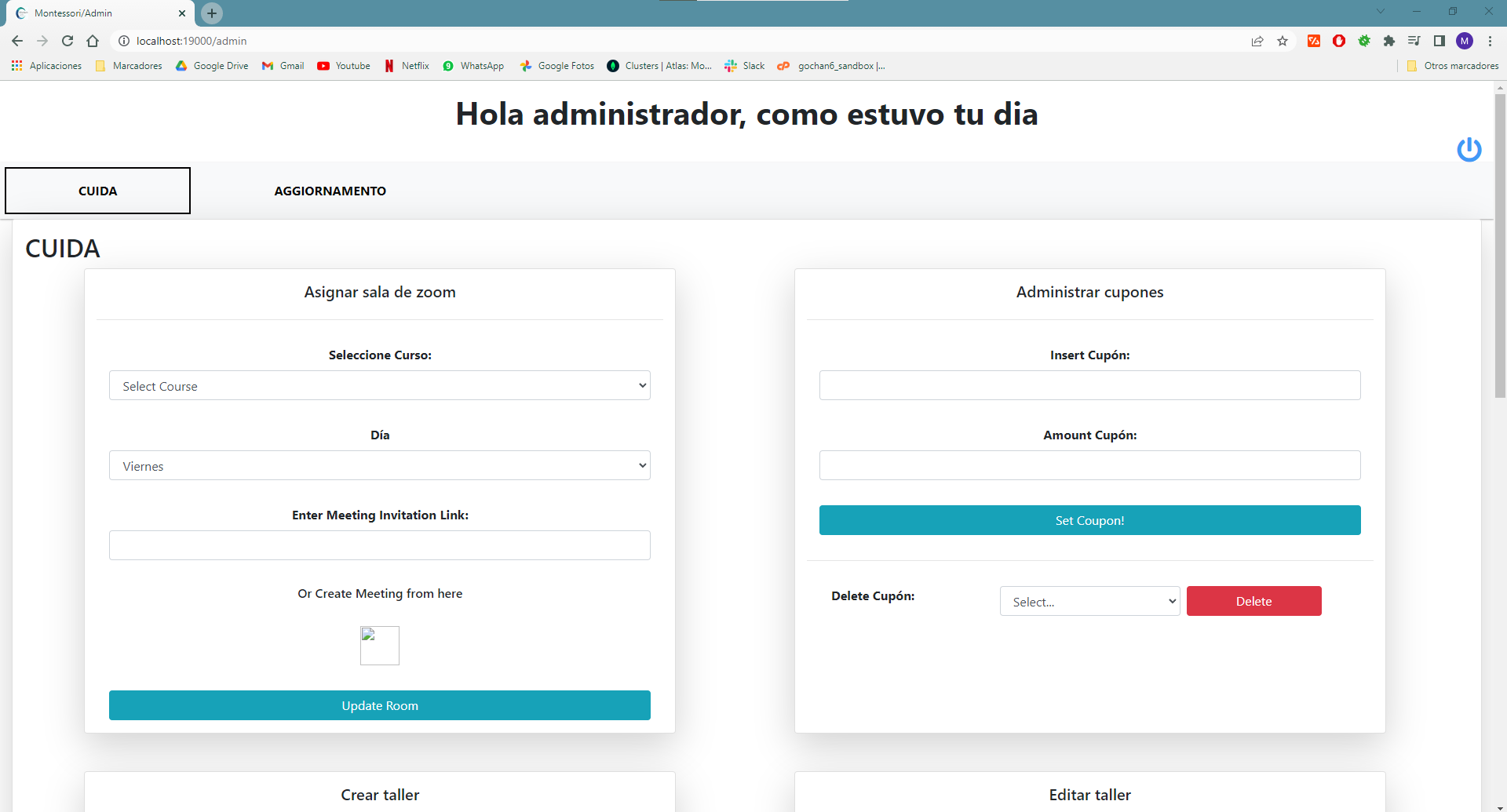Focus the Meeting Invitation Link field
Image resolution: width=1507 pixels, height=812 pixels.
pyautogui.click(x=380, y=545)
